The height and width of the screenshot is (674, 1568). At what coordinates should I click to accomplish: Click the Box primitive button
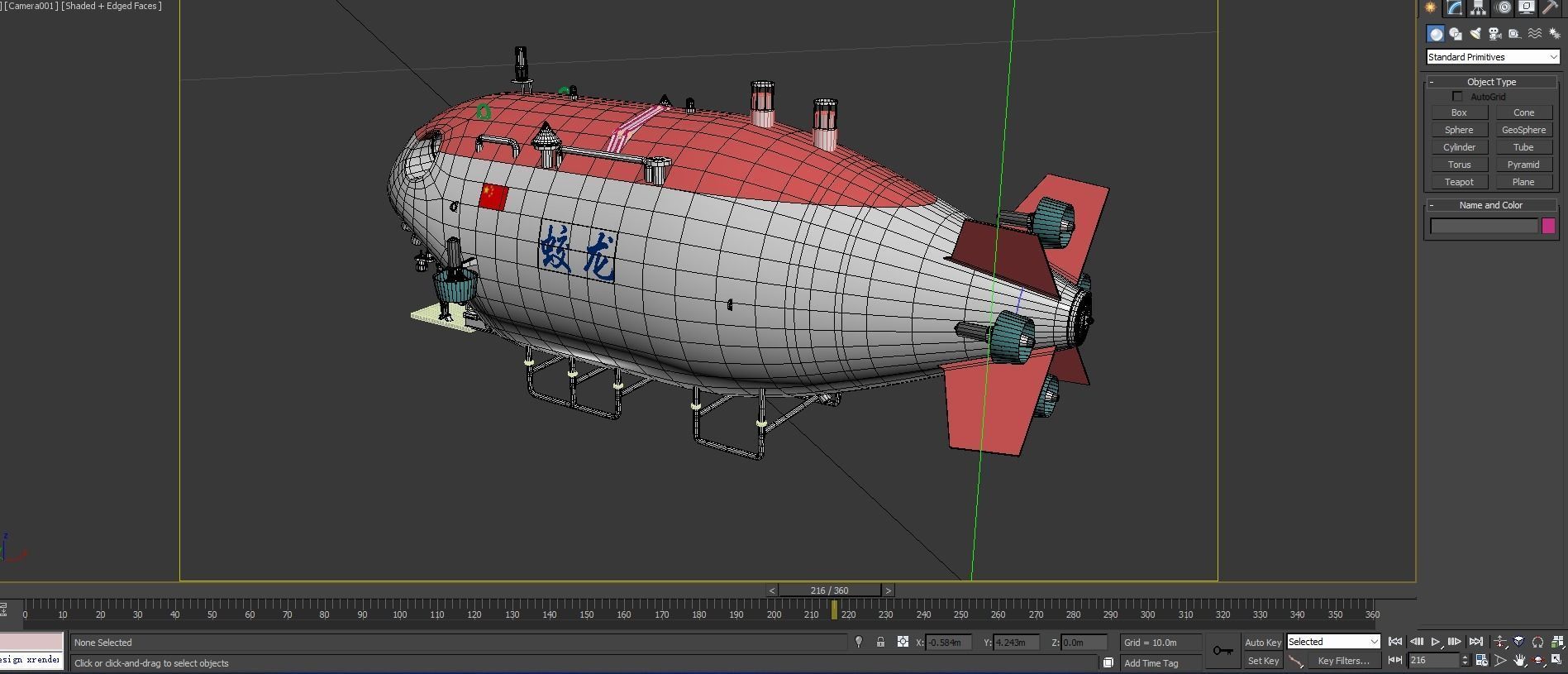[1459, 112]
